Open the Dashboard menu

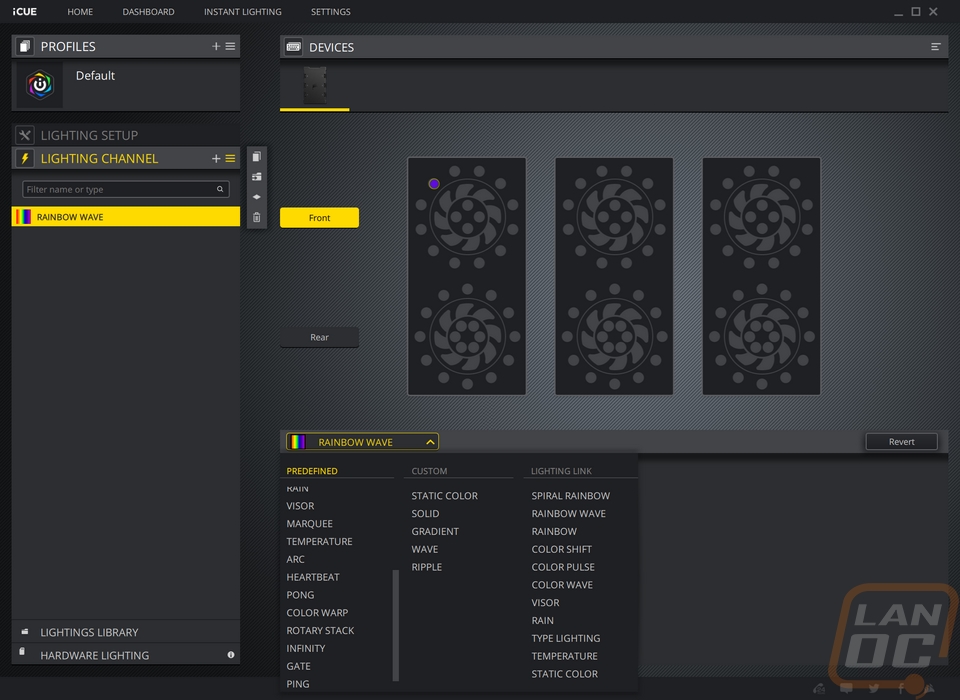[148, 12]
